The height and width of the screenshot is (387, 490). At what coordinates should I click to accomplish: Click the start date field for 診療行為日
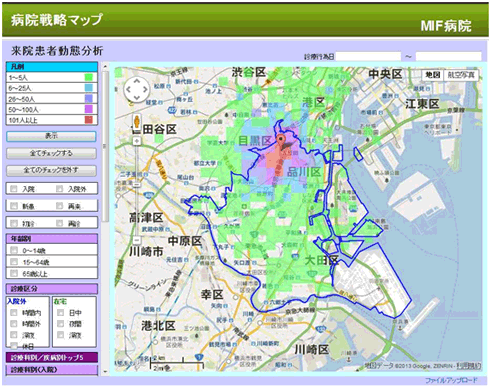pos(368,56)
